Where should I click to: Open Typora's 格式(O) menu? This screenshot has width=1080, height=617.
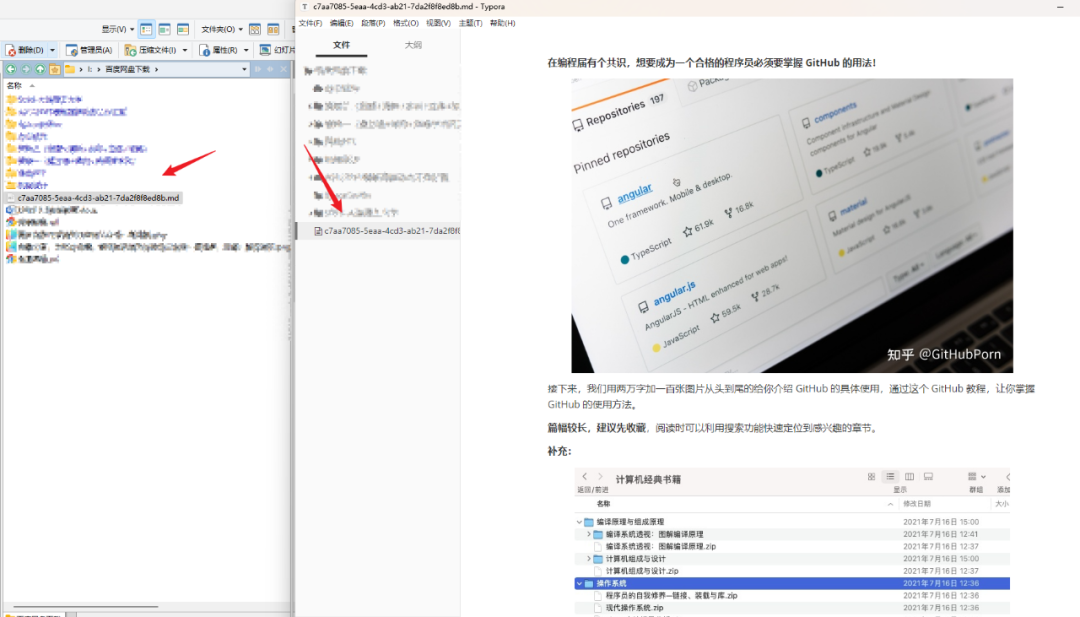pyautogui.click(x=406, y=23)
